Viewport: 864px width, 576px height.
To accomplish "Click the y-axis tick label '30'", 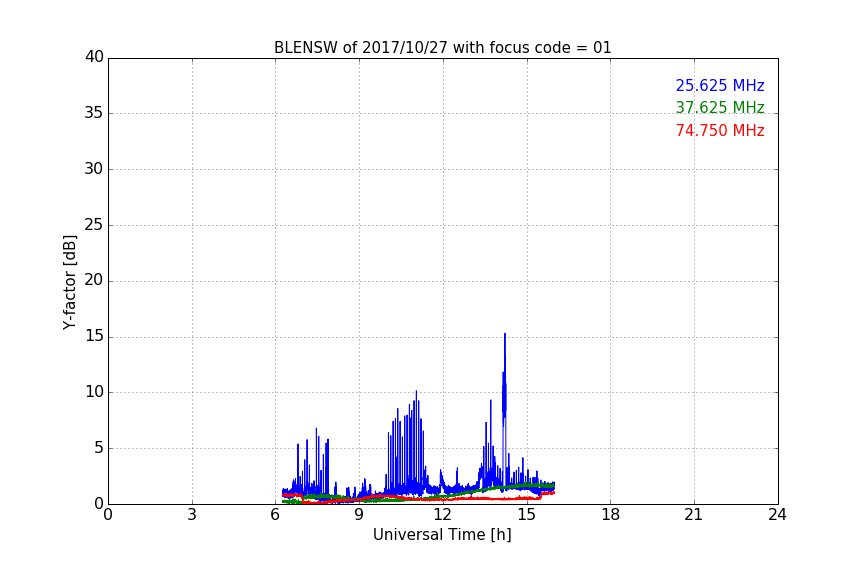I will pyautogui.click(x=94, y=169).
